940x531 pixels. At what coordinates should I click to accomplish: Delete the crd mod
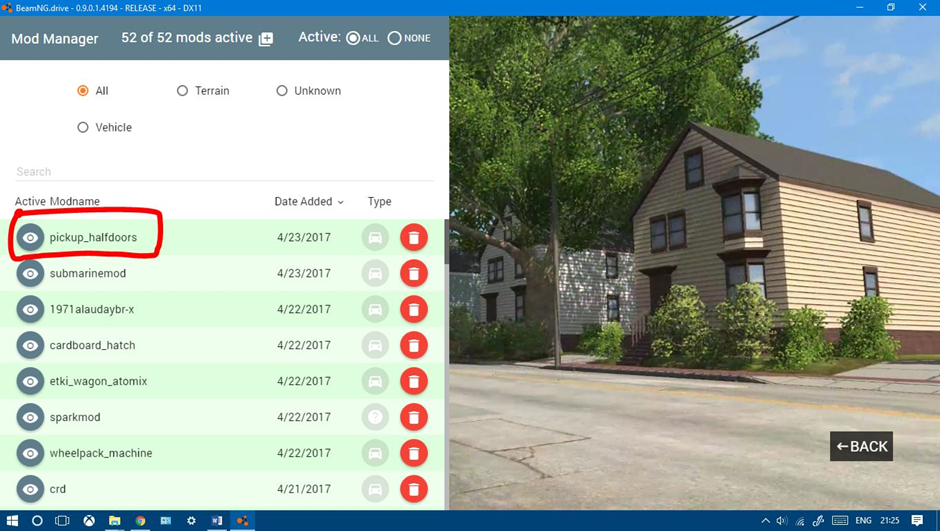414,489
